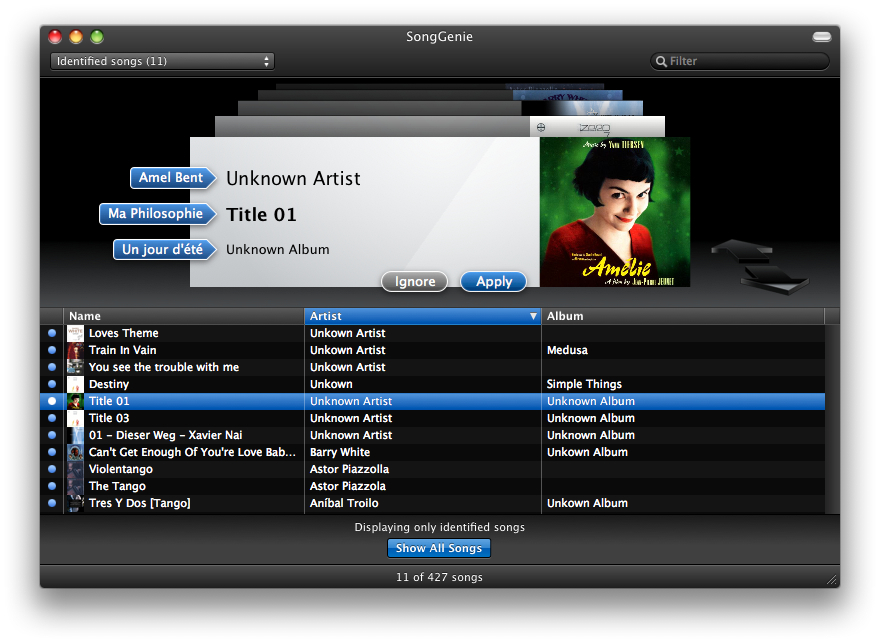Sort the list by Album column

tap(683, 316)
